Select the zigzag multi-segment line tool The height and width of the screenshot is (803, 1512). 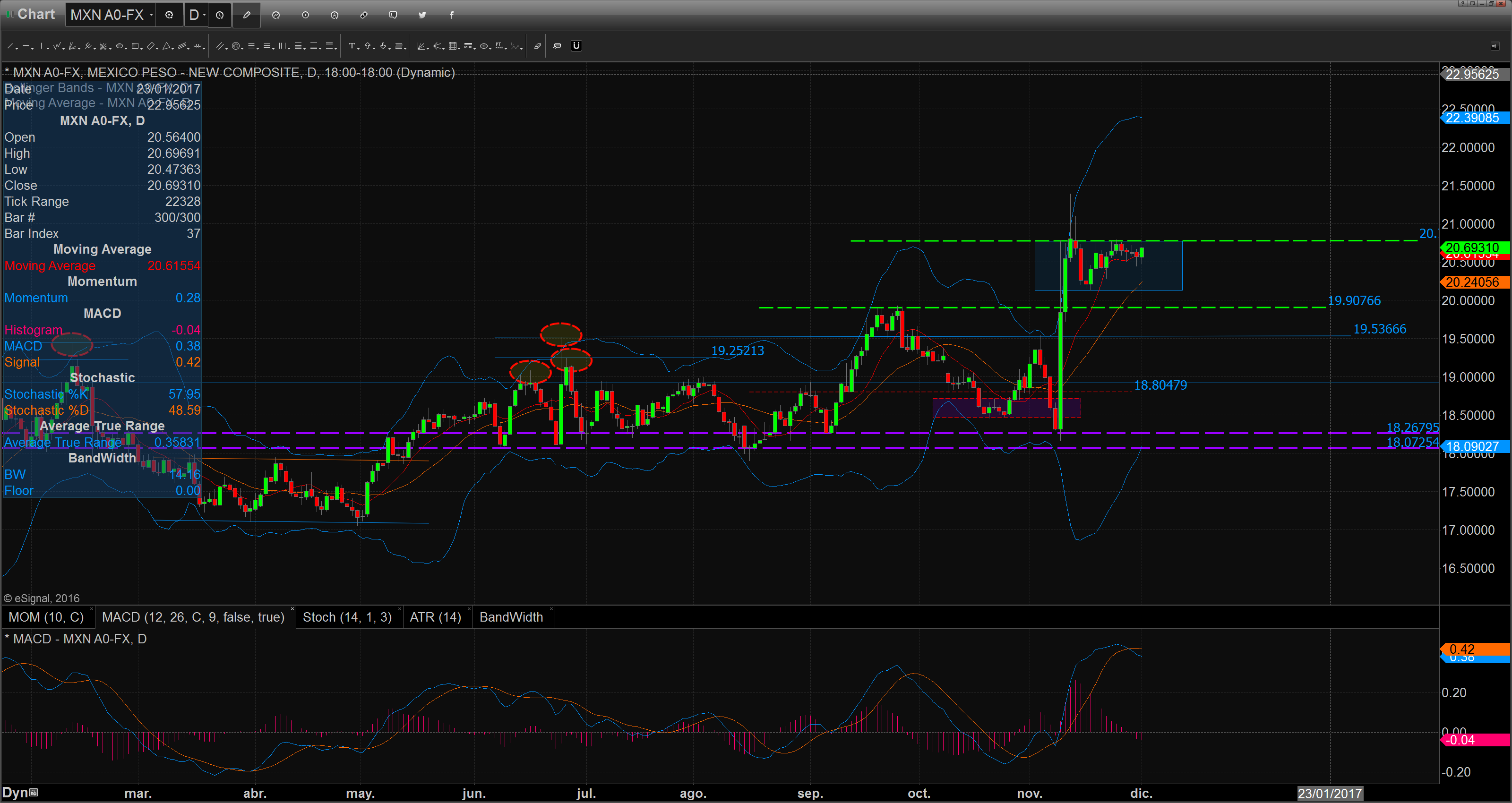57,46
